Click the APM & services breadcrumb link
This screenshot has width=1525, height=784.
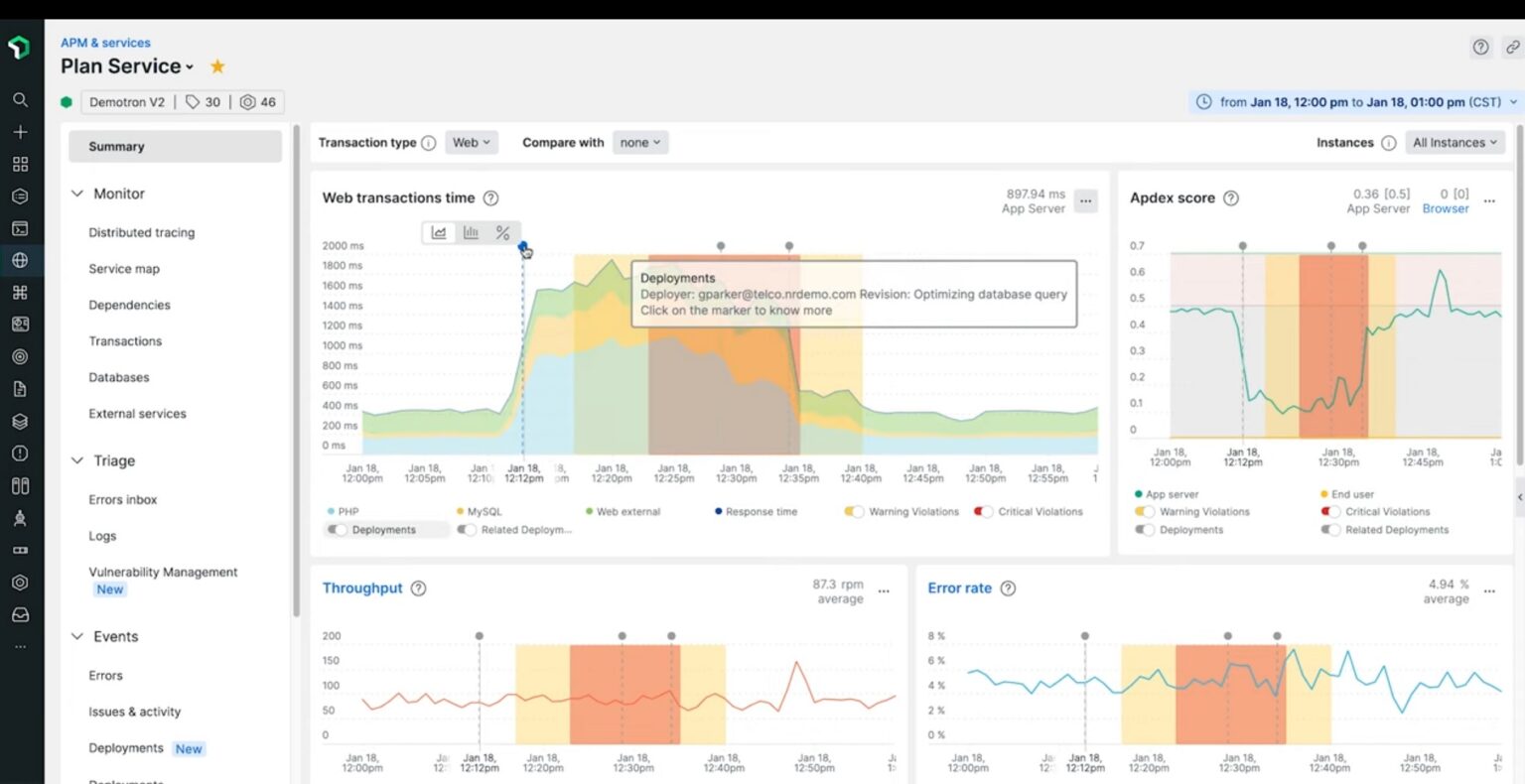(x=105, y=42)
